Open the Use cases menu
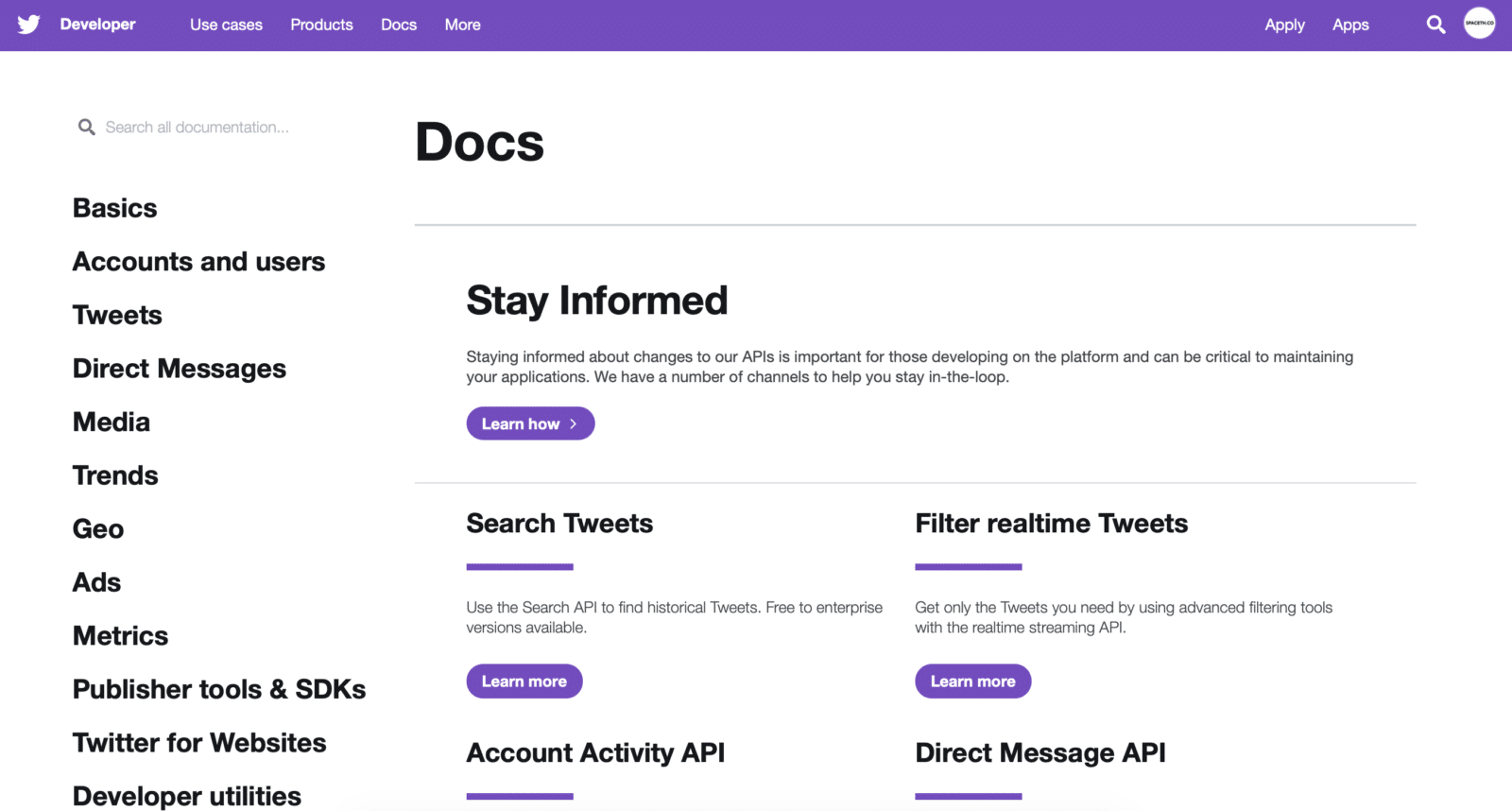 (x=226, y=25)
